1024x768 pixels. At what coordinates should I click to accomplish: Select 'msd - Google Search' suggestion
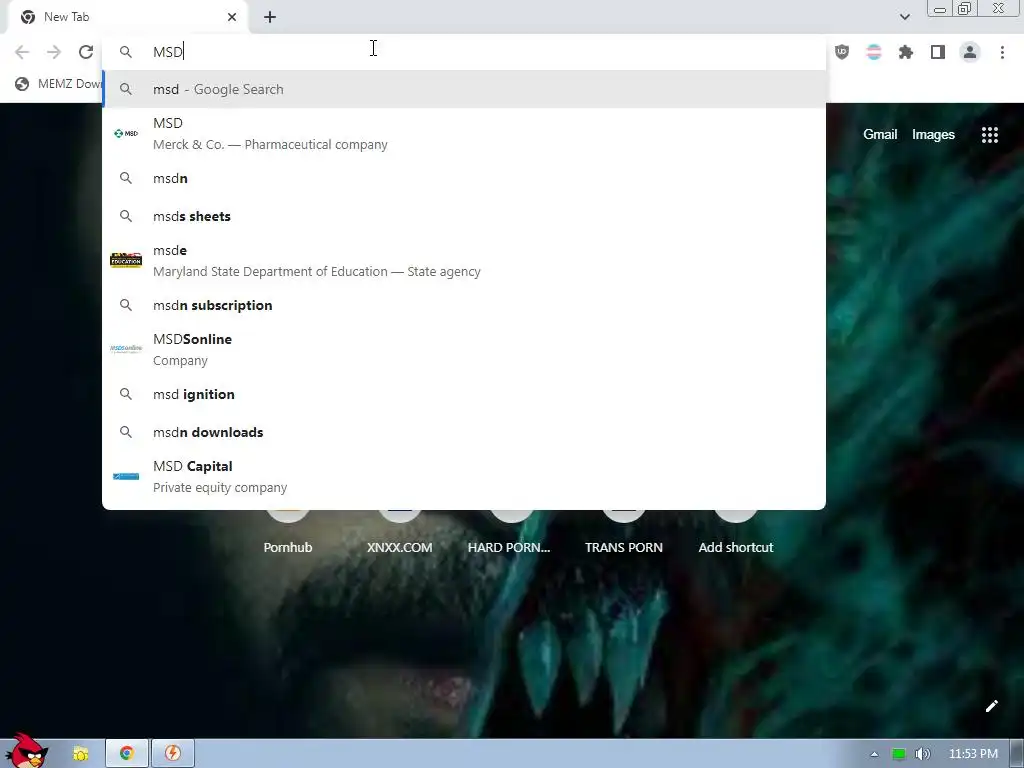tap(464, 89)
